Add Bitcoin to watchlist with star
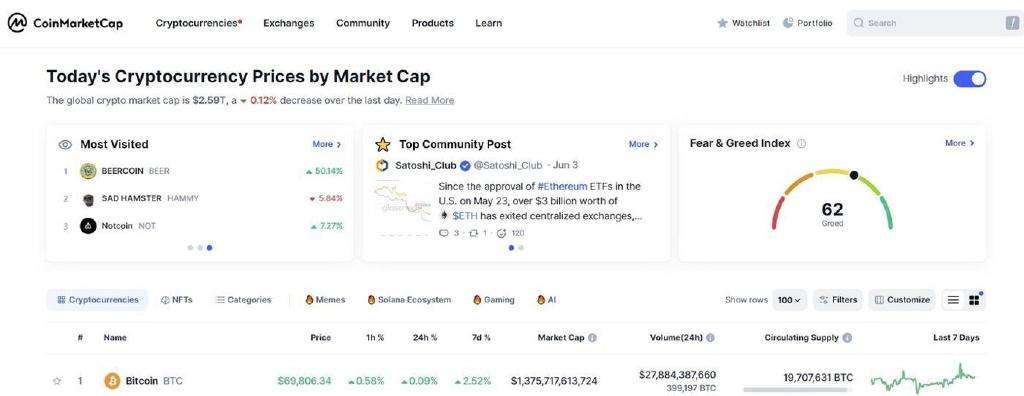The width and height of the screenshot is (1024, 396). pos(57,380)
